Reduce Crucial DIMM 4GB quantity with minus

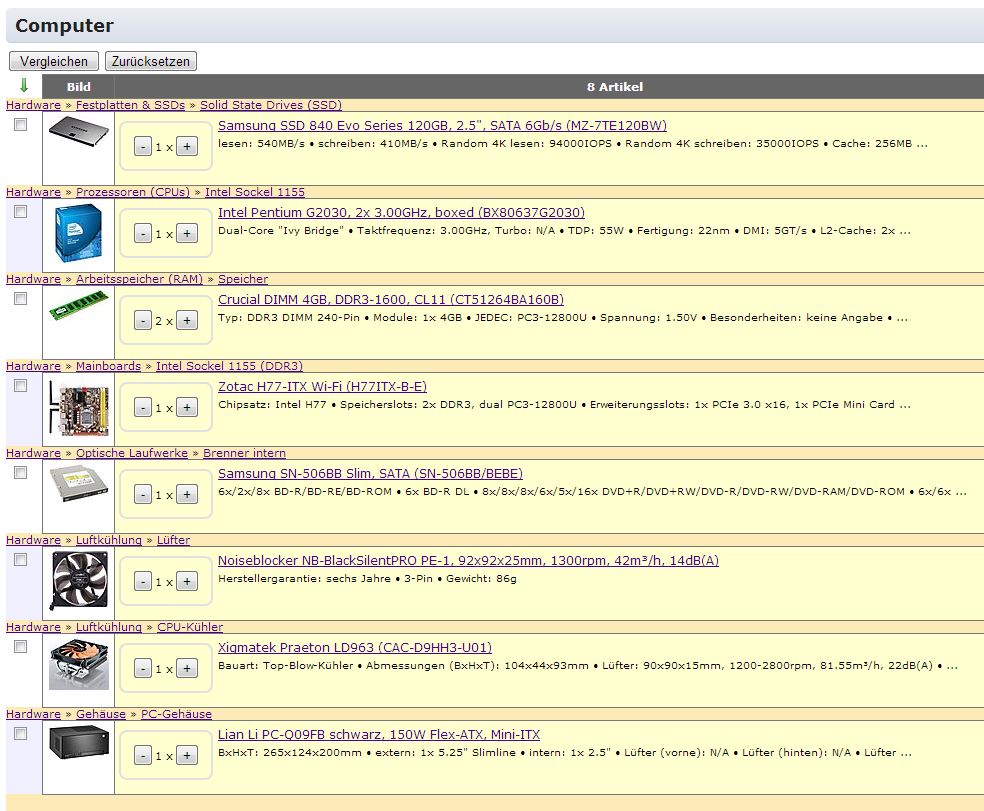point(143,321)
